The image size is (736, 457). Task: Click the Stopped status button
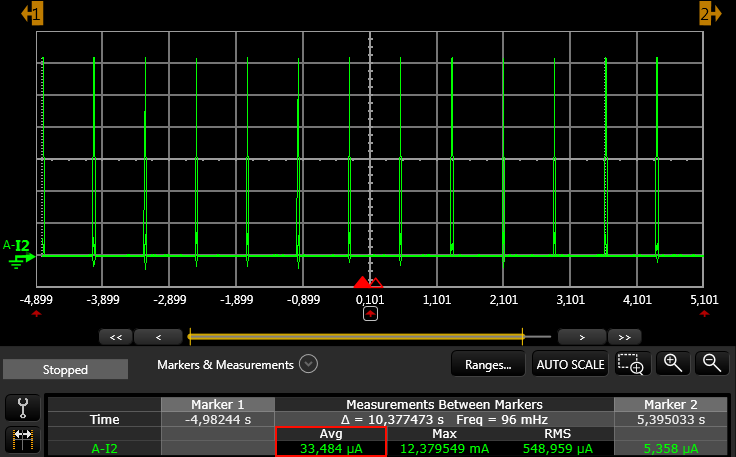(x=65, y=369)
